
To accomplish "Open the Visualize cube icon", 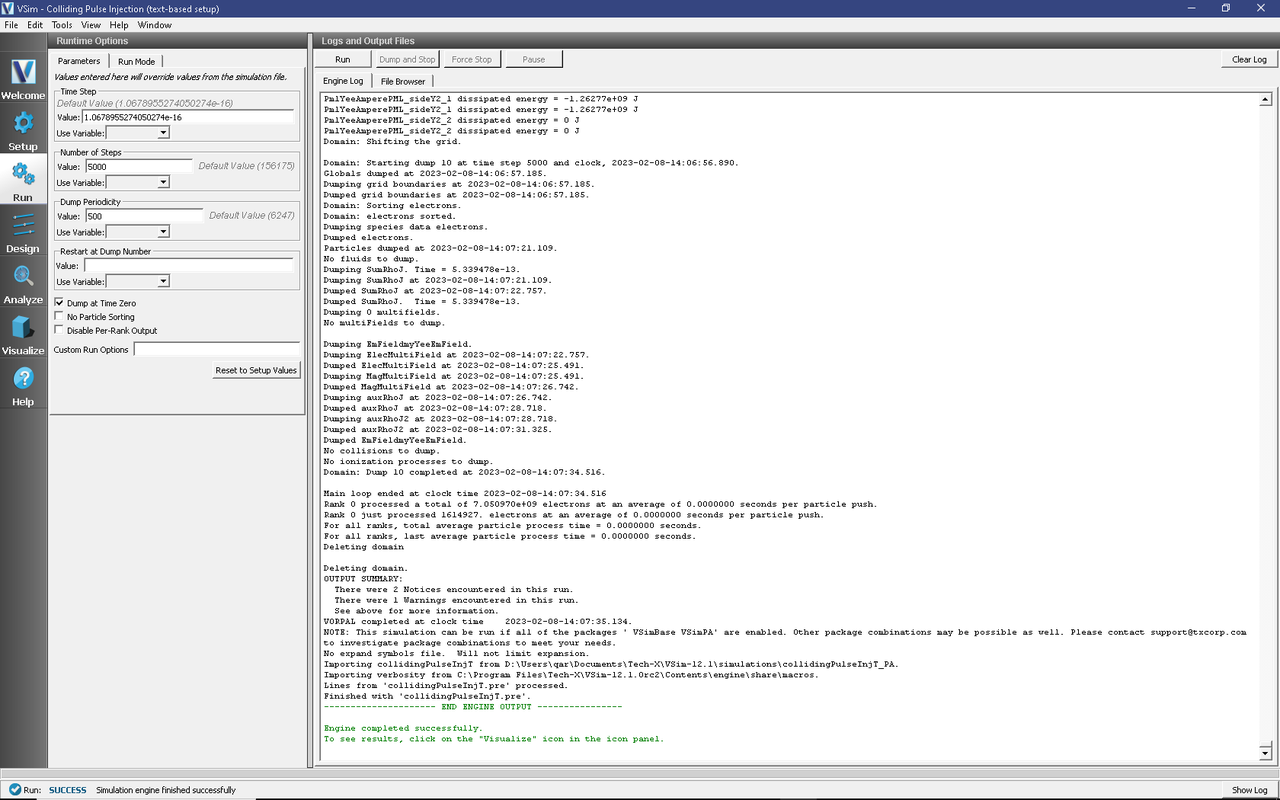I will 23,335.
